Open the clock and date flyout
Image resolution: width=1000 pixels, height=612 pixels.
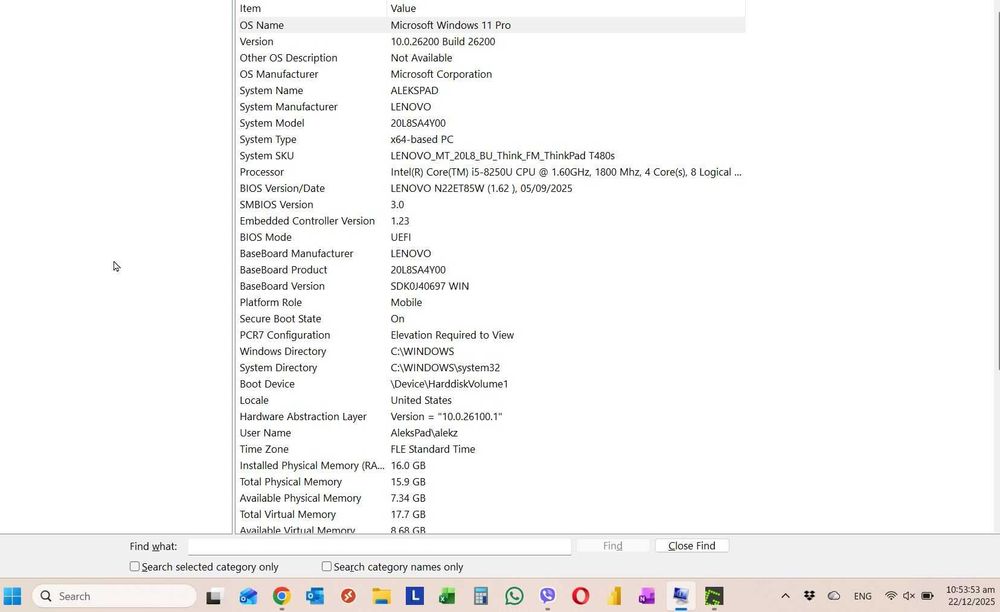point(970,596)
